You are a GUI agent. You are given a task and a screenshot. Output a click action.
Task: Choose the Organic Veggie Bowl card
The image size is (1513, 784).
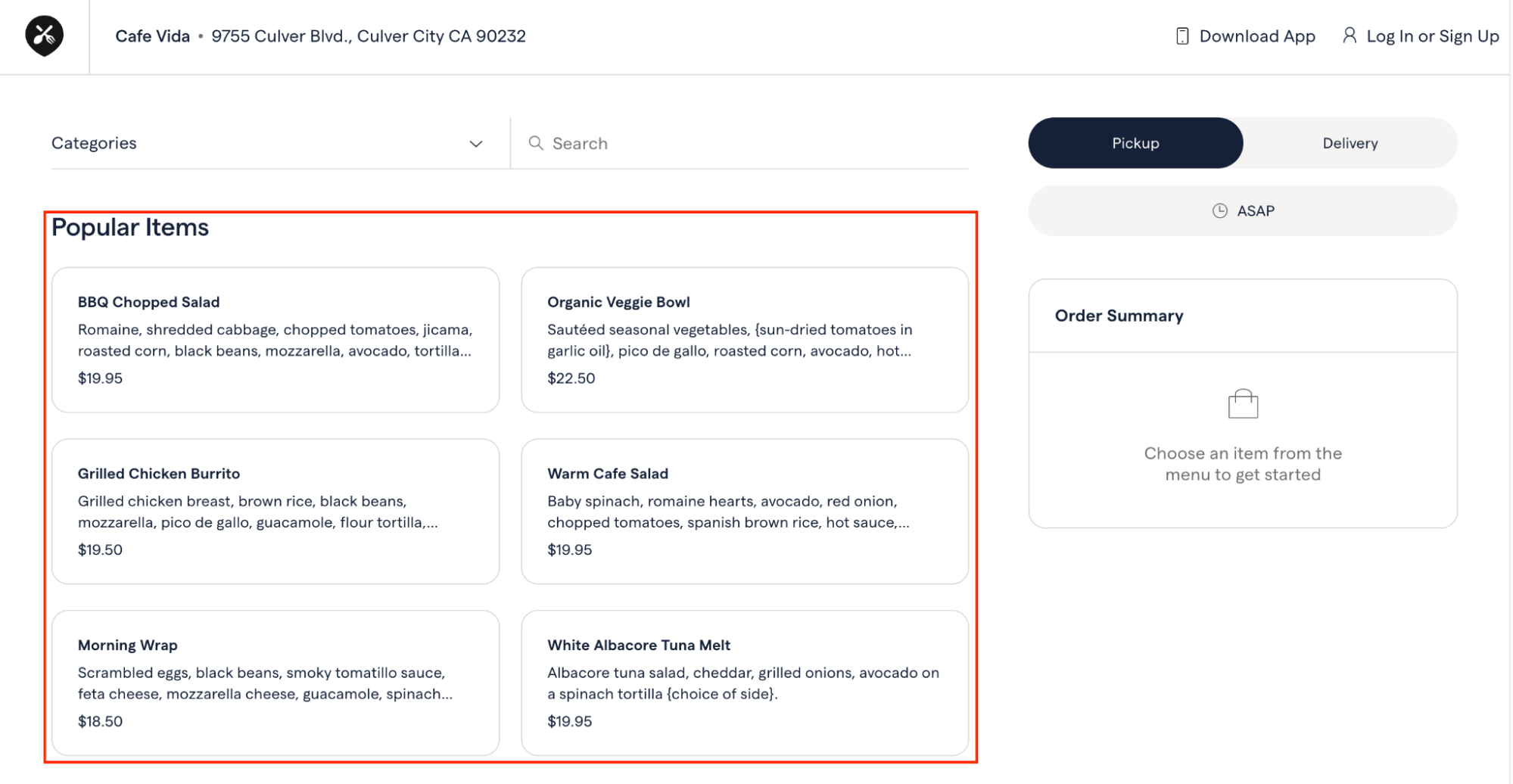click(x=744, y=340)
